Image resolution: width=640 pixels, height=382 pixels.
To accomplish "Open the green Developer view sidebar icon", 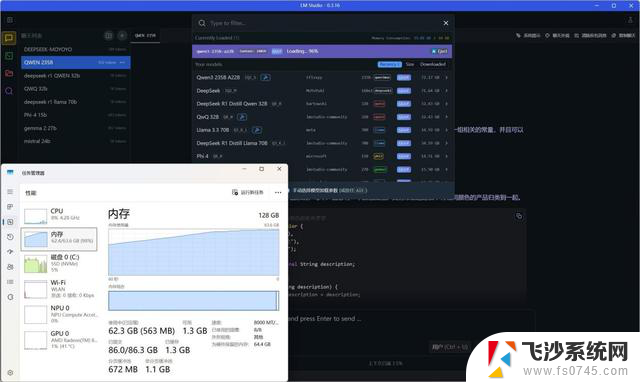I will (9, 56).
